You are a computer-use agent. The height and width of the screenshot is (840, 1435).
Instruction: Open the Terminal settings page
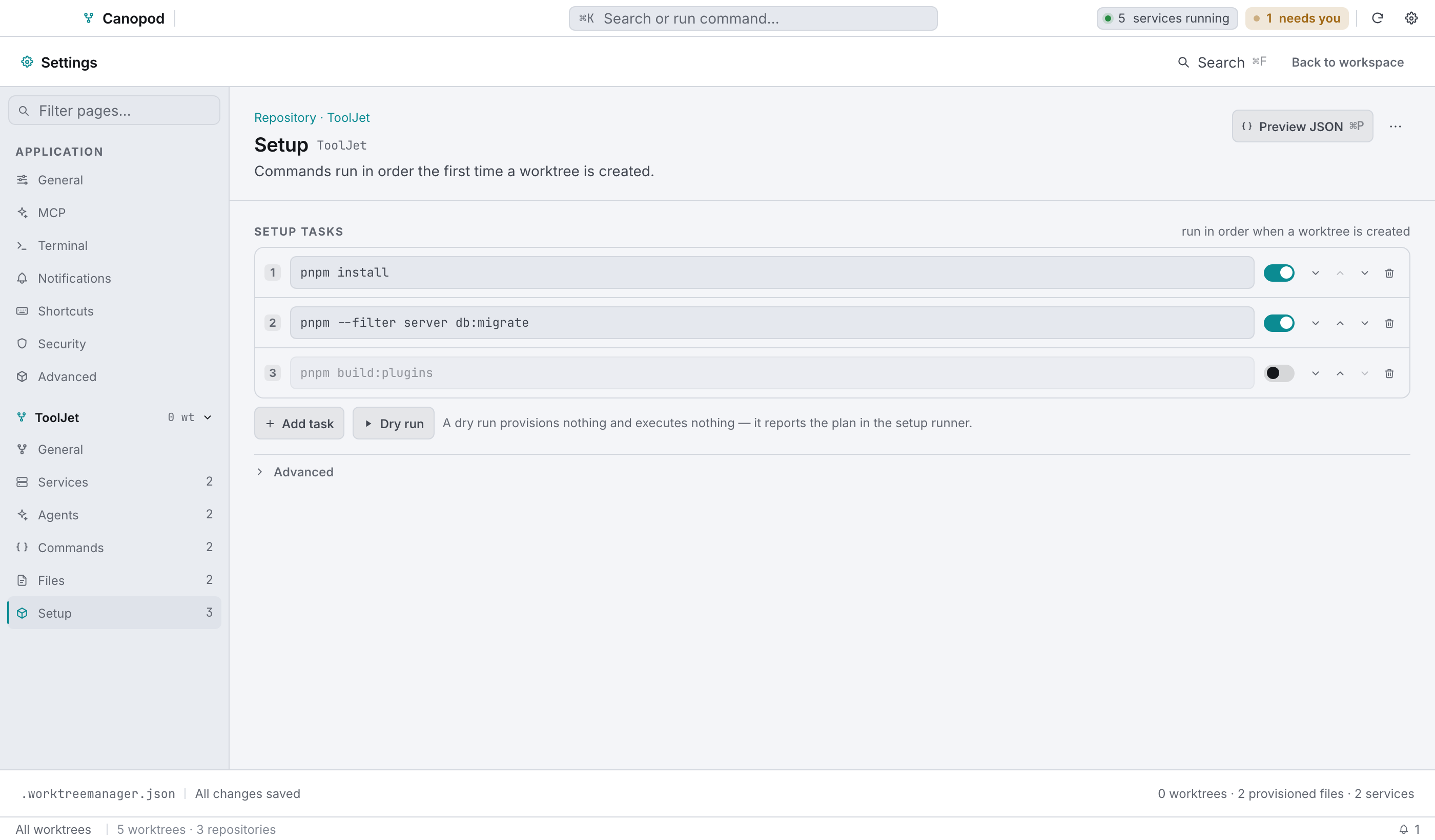click(x=114, y=246)
